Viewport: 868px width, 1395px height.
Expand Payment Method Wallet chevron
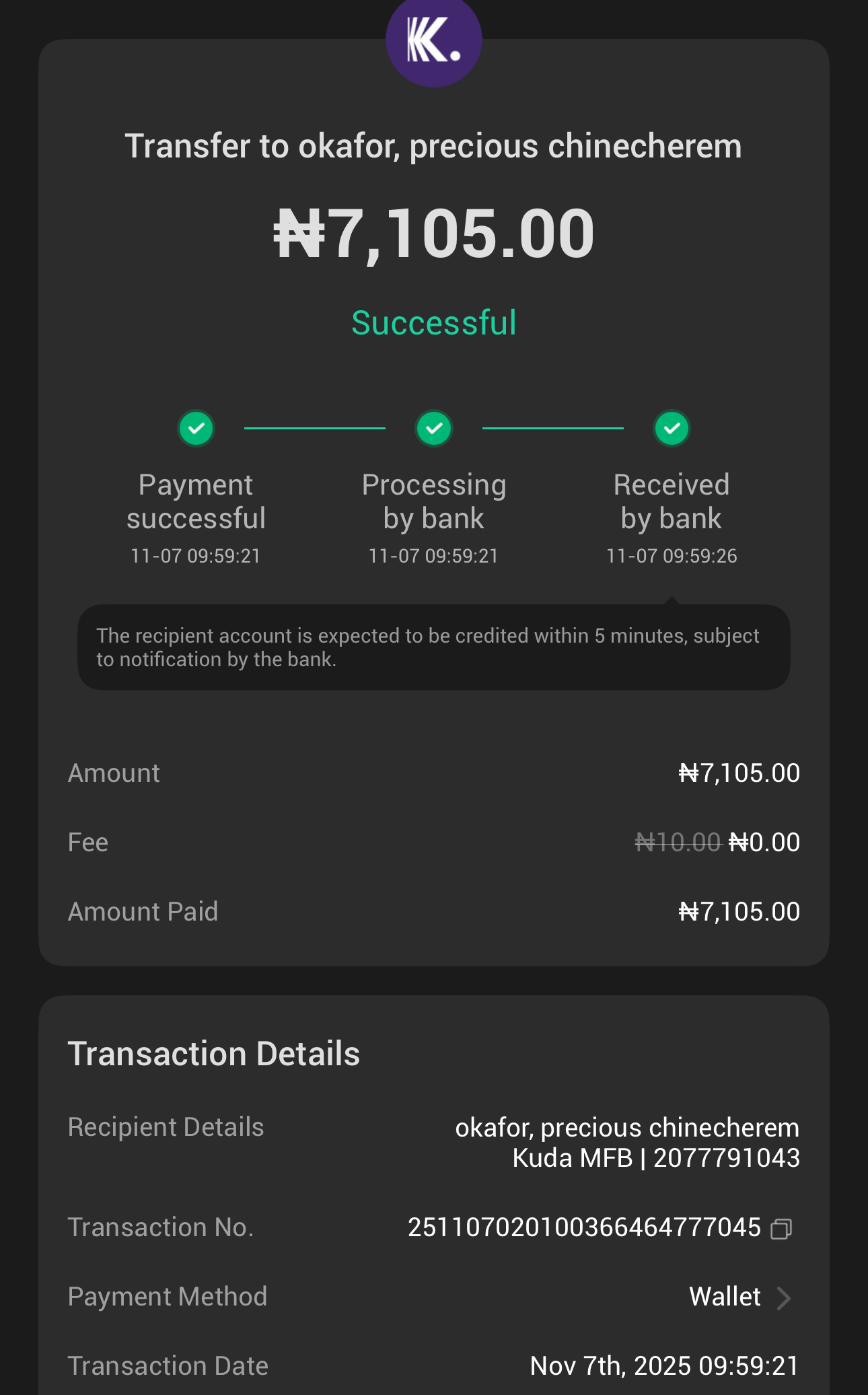click(783, 1298)
